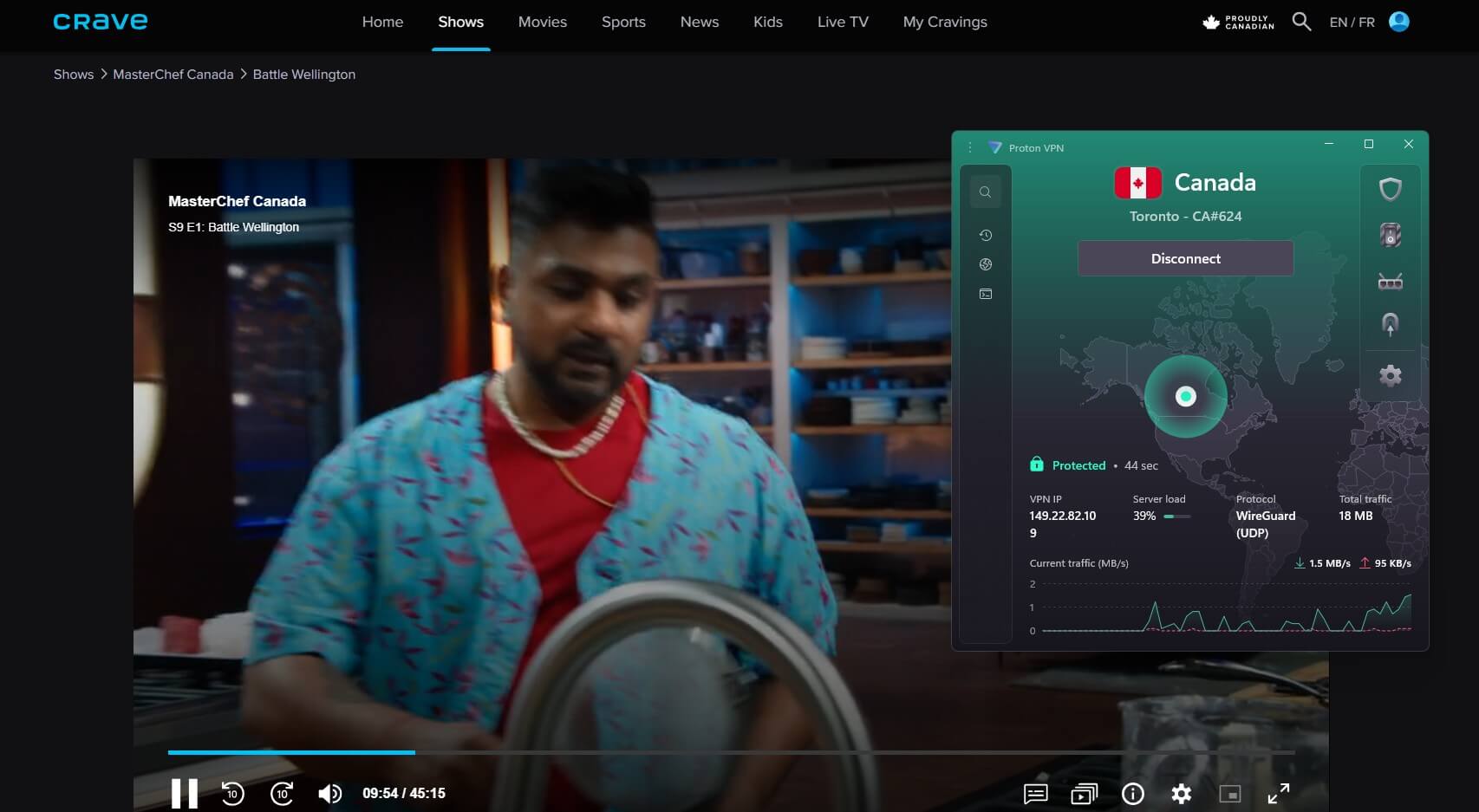Click the Crave logo

[101, 22]
